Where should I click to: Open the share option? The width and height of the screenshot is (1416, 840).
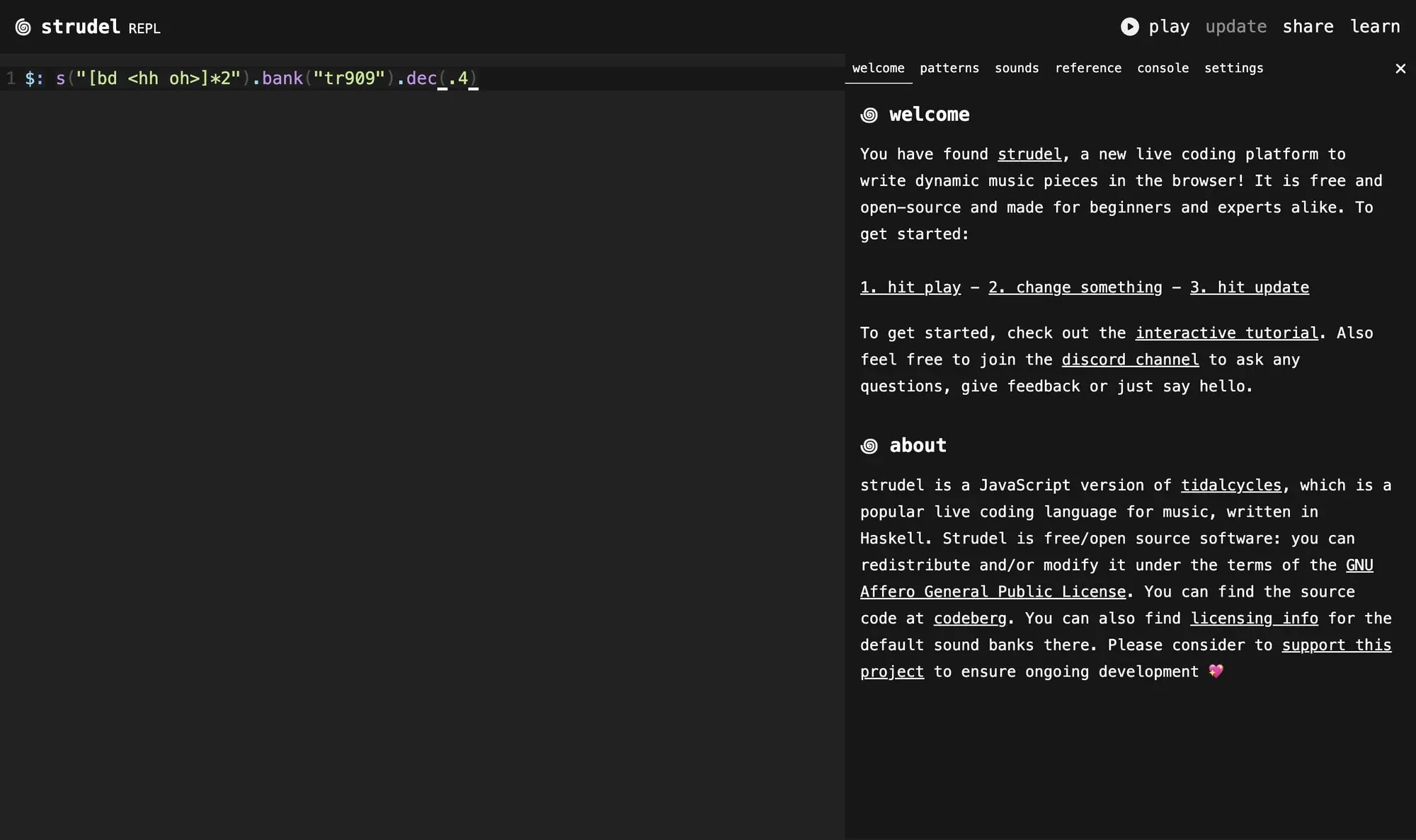point(1308,27)
